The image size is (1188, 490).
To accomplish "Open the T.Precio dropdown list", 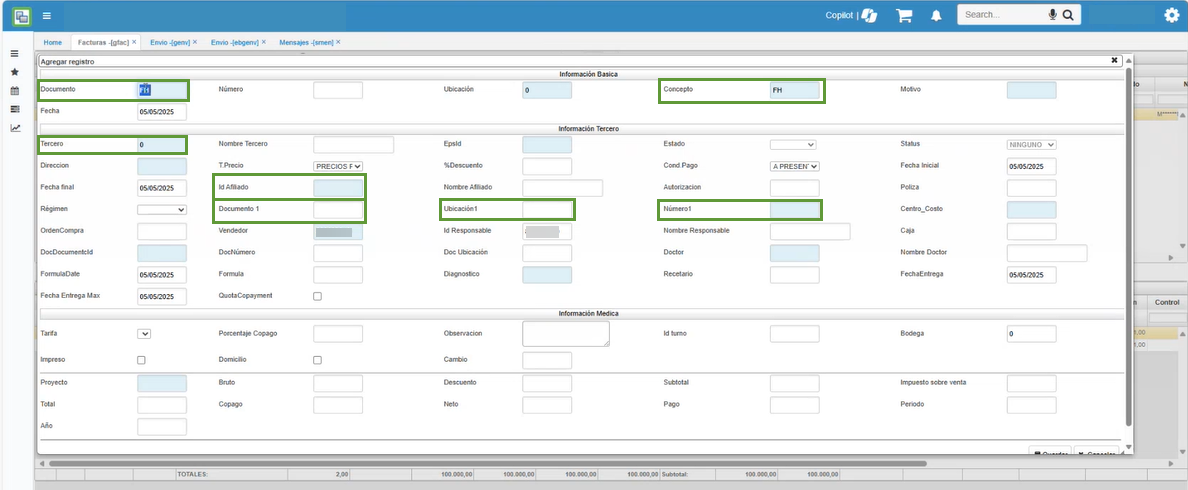I will [x=338, y=166].
